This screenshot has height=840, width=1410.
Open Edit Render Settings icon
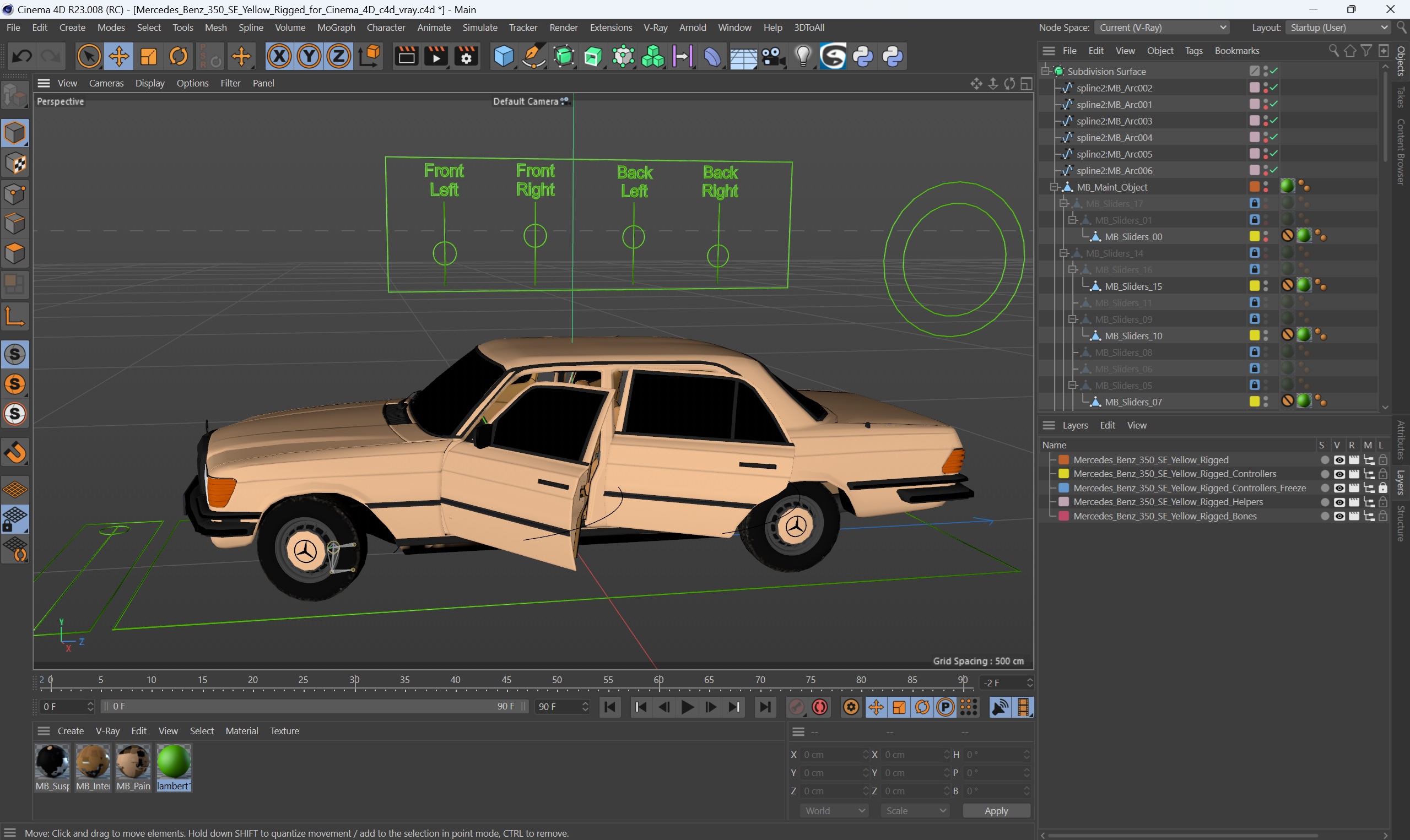click(x=466, y=56)
